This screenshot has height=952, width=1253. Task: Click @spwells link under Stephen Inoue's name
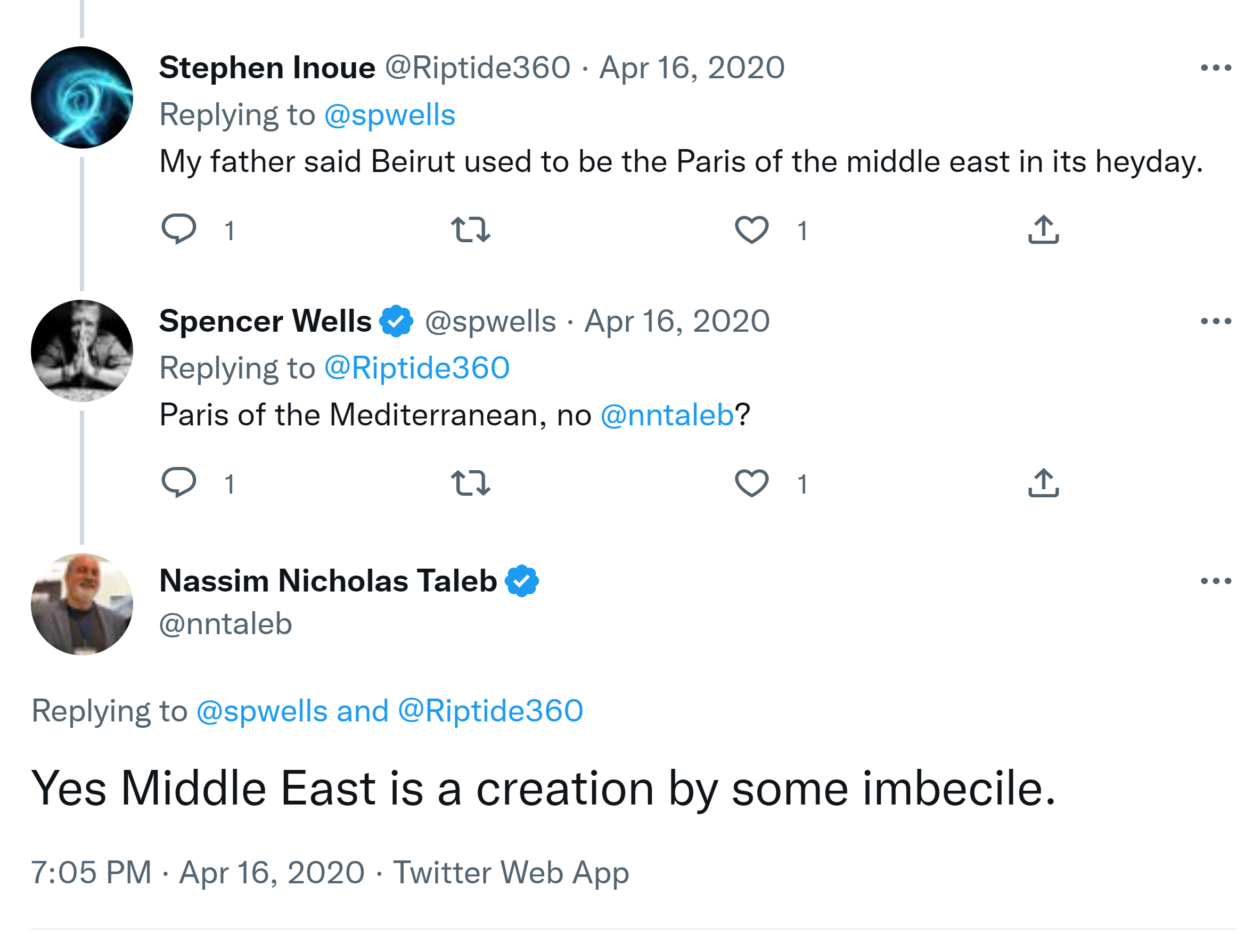pos(389,115)
